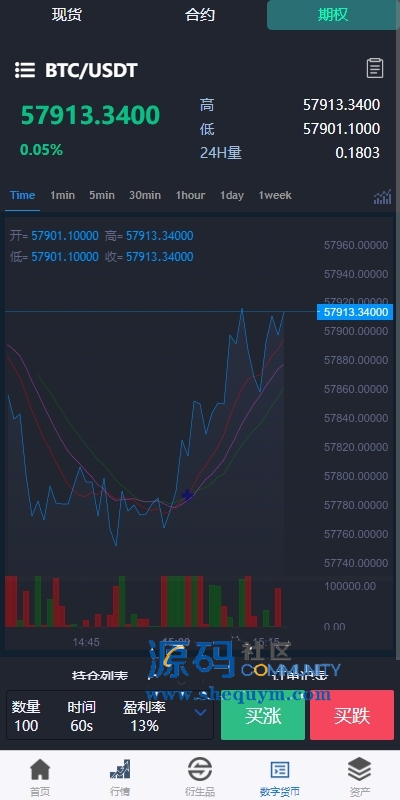This screenshot has width=400, height=800.
Task: Open 数字货币 digital currency icon
Action: point(280,769)
